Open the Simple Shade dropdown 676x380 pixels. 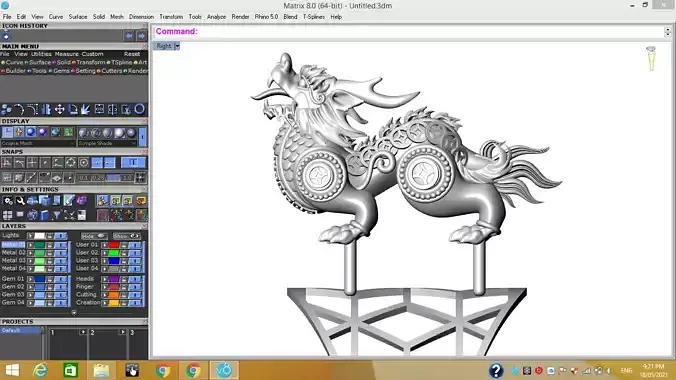[x=107, y=143]
